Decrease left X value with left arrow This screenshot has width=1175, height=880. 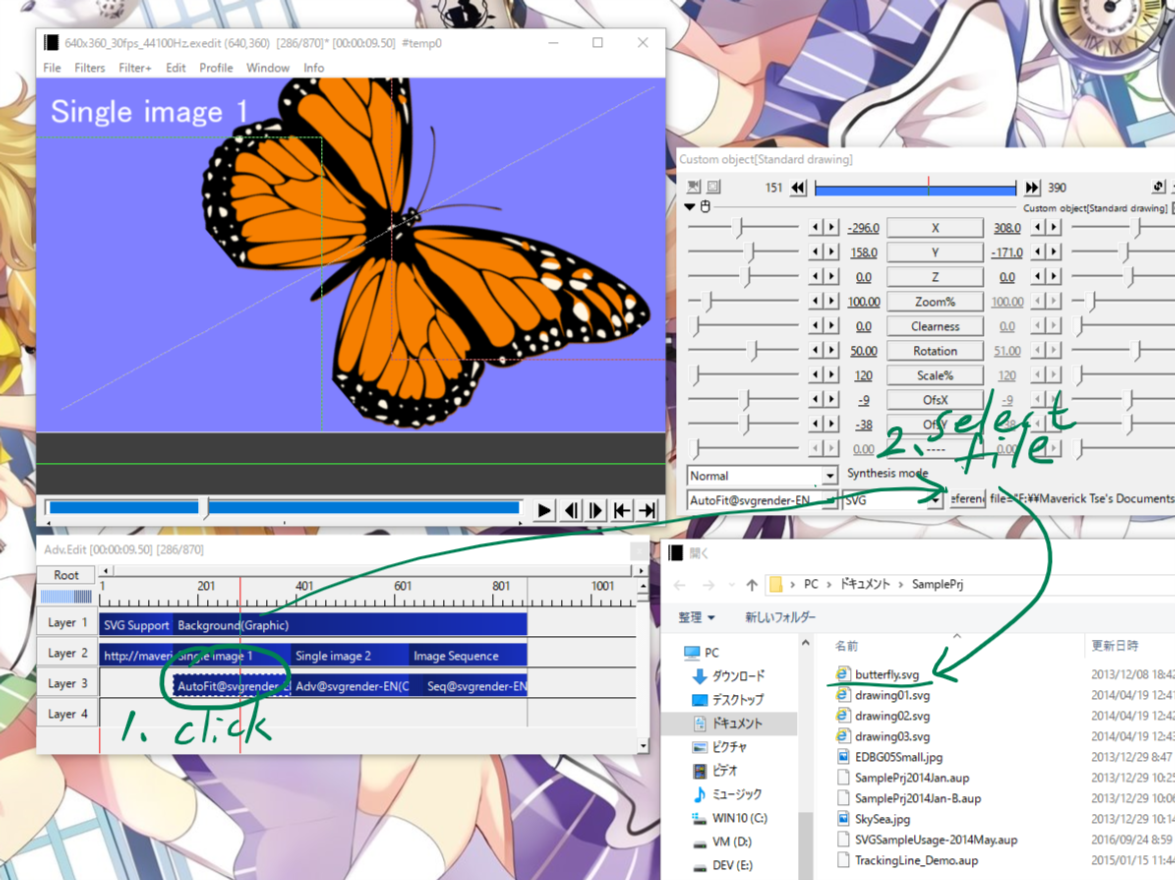pos(816,227)
